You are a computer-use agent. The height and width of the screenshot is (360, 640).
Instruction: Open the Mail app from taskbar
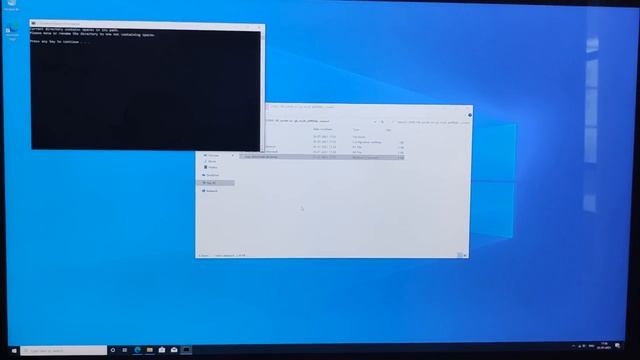tap(174, 350)
